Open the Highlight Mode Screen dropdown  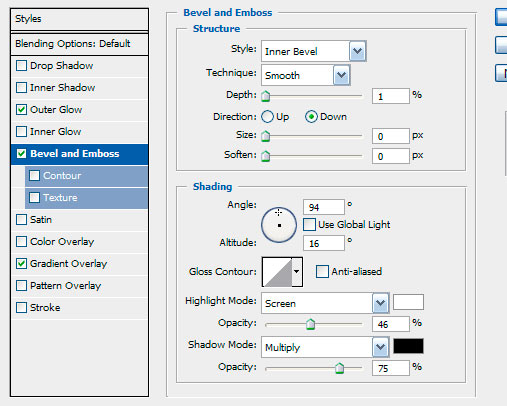pyautogui.click(x=325, y=303)
